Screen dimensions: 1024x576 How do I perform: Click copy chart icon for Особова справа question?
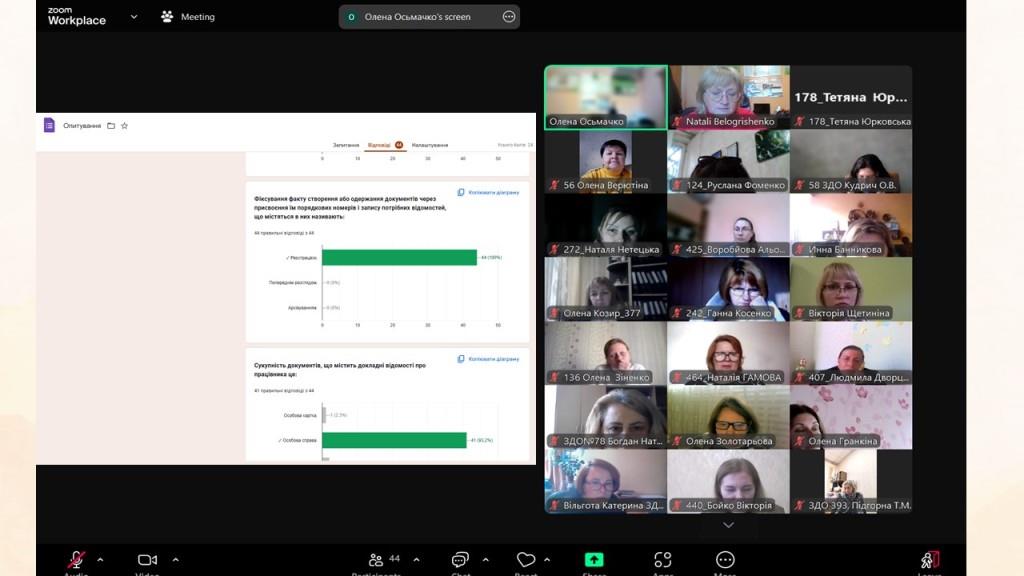point(461,359)
